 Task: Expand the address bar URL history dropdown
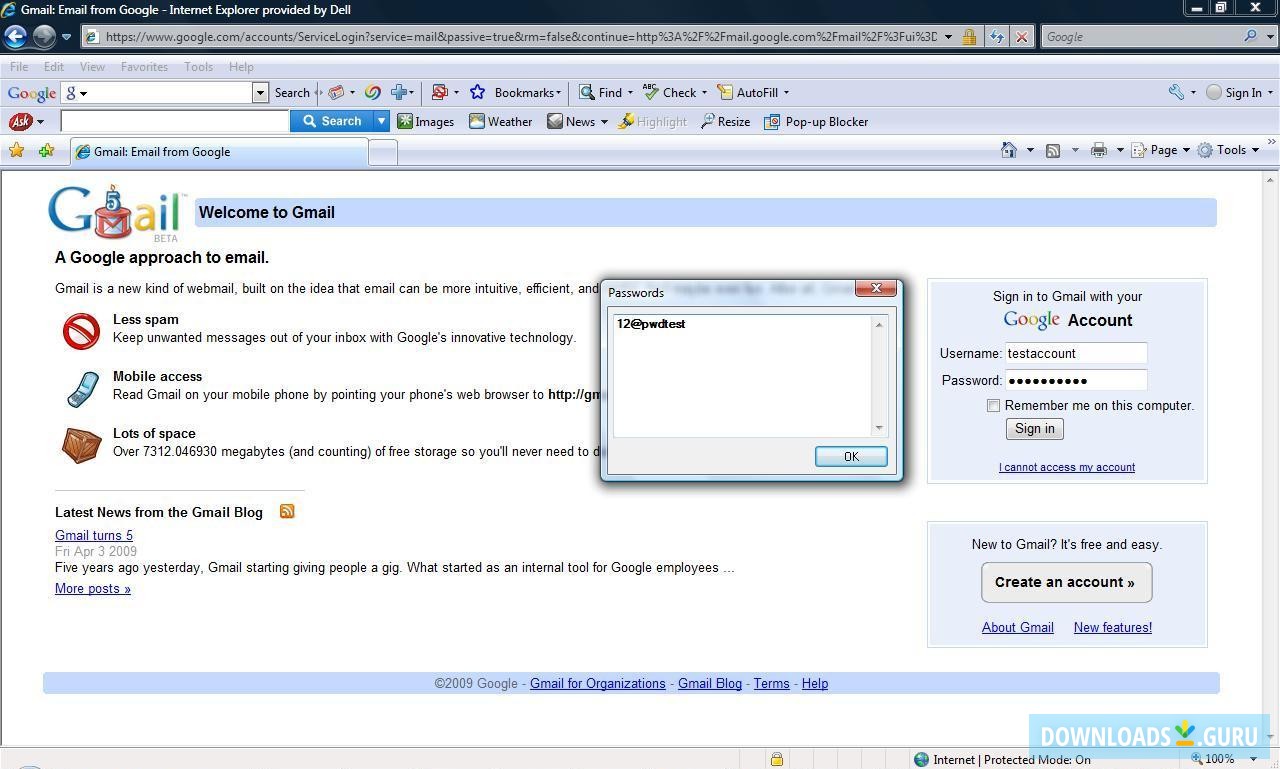click(x=948, y=37)
